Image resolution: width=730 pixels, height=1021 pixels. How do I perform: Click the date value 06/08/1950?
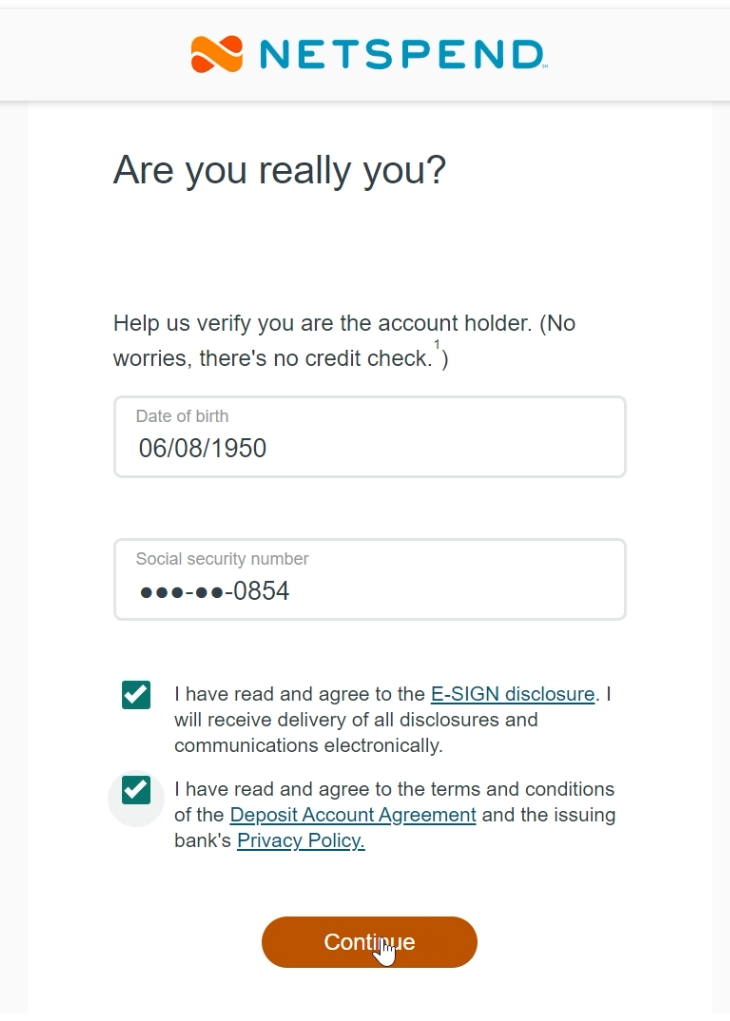pyautogui.click(x=203, y=448)
